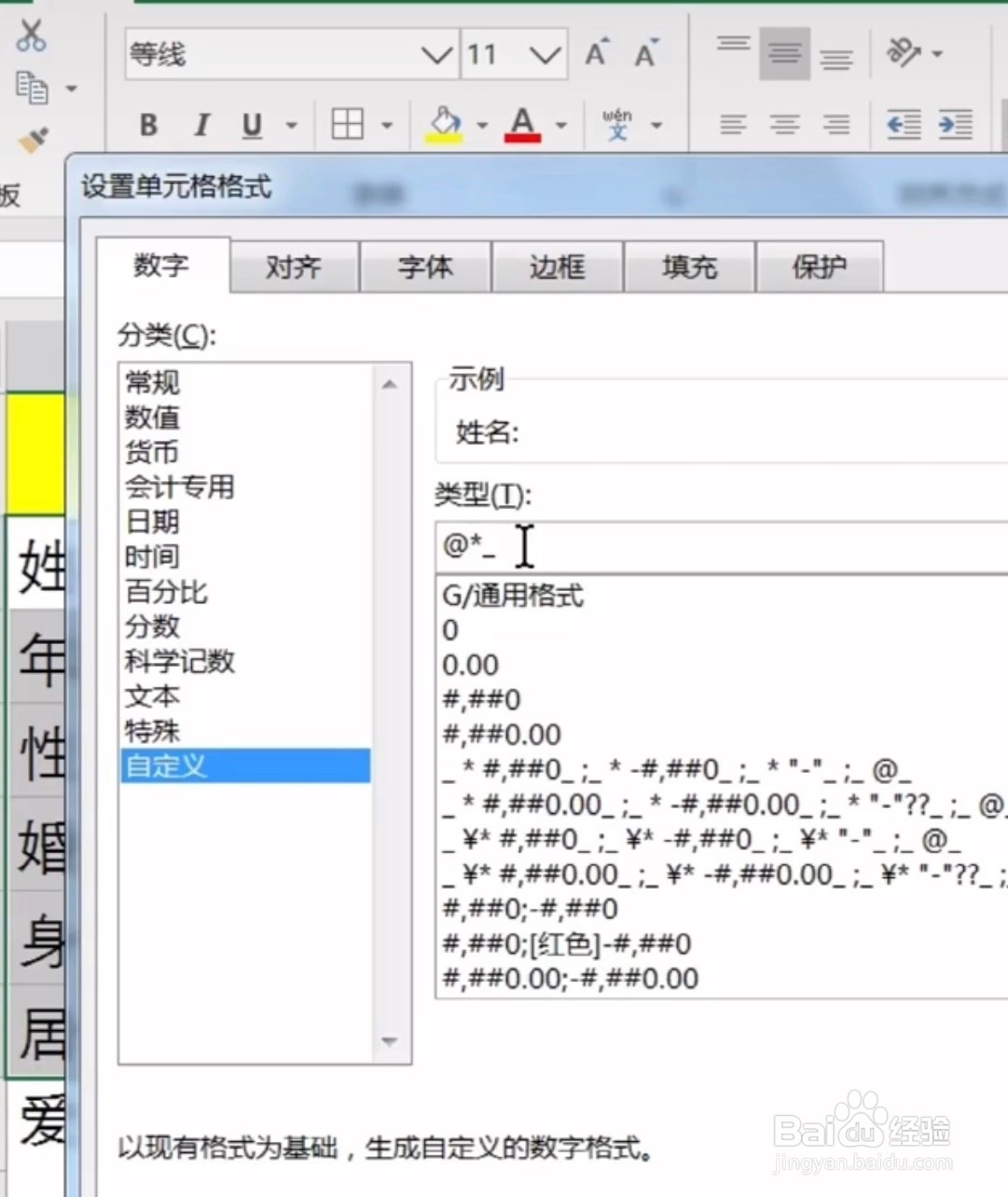Toggle underline formatting with U icon

click(250, 125)
